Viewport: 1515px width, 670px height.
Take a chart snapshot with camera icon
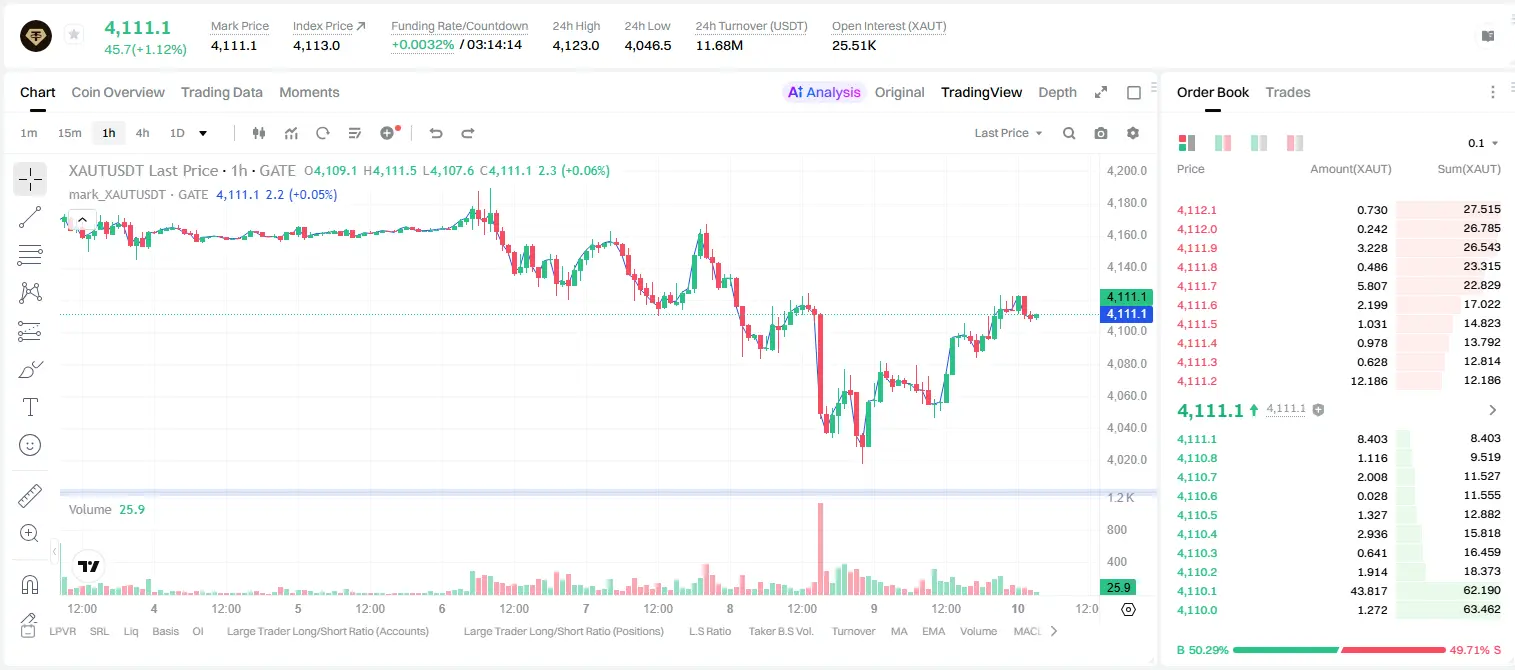pos(1101,133)
